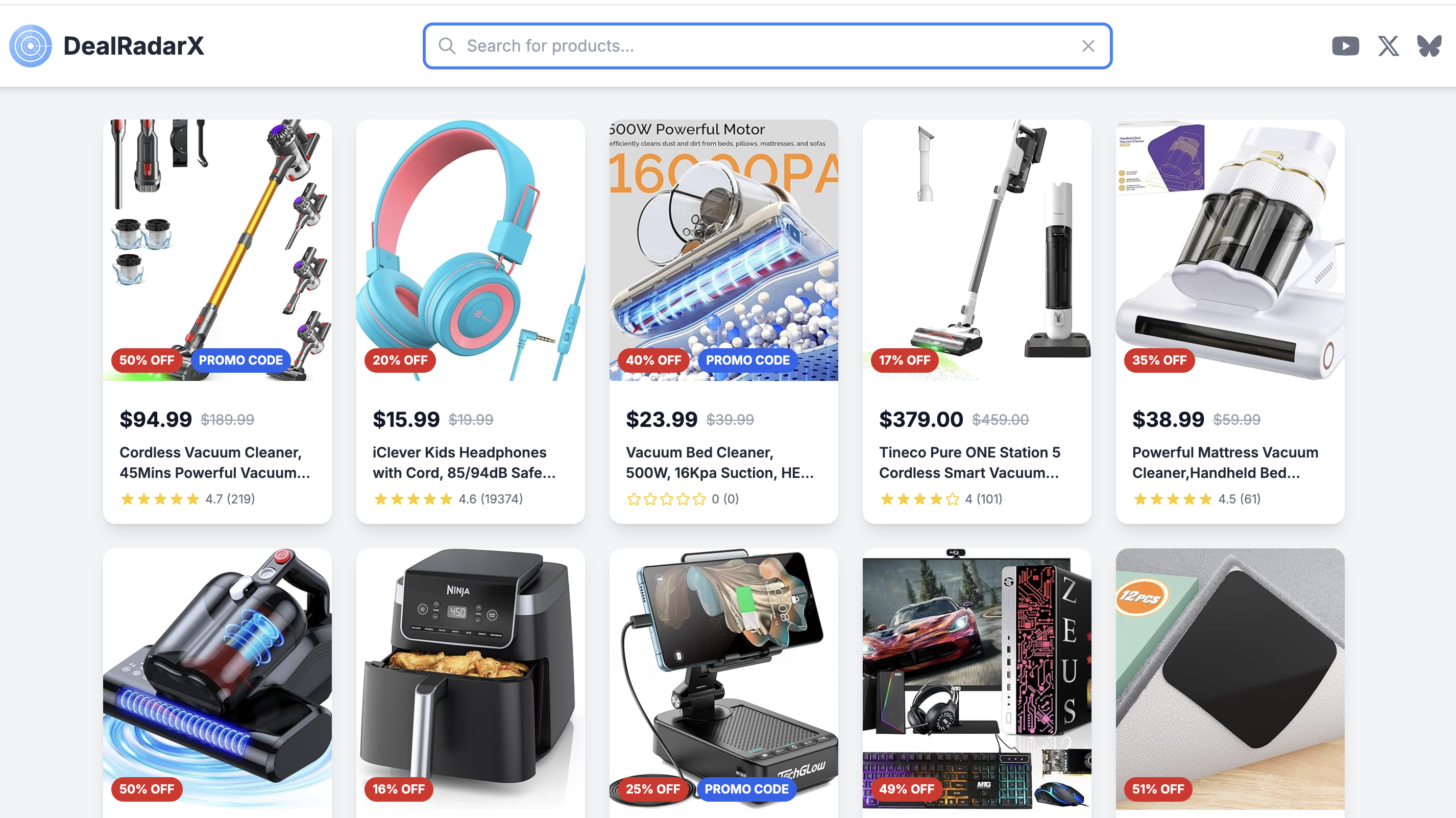Click the 35% OFF discount badge

(1159, 360)
